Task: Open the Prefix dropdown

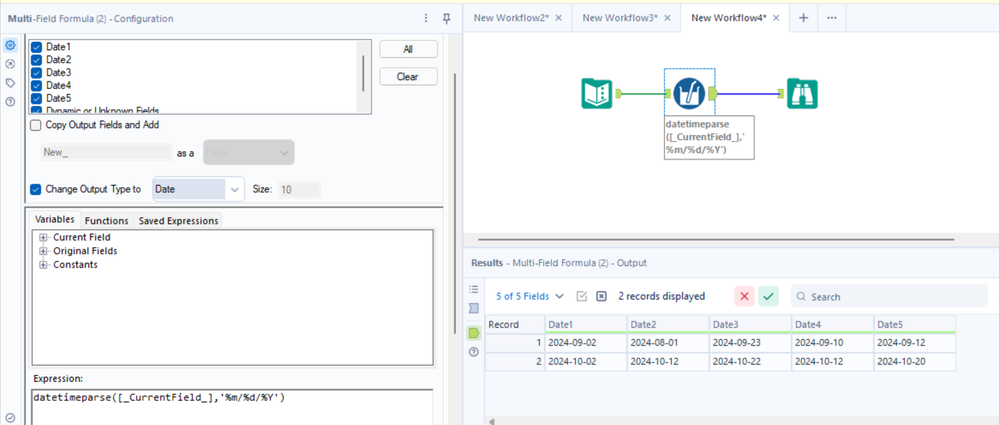Action: [248, 153]
